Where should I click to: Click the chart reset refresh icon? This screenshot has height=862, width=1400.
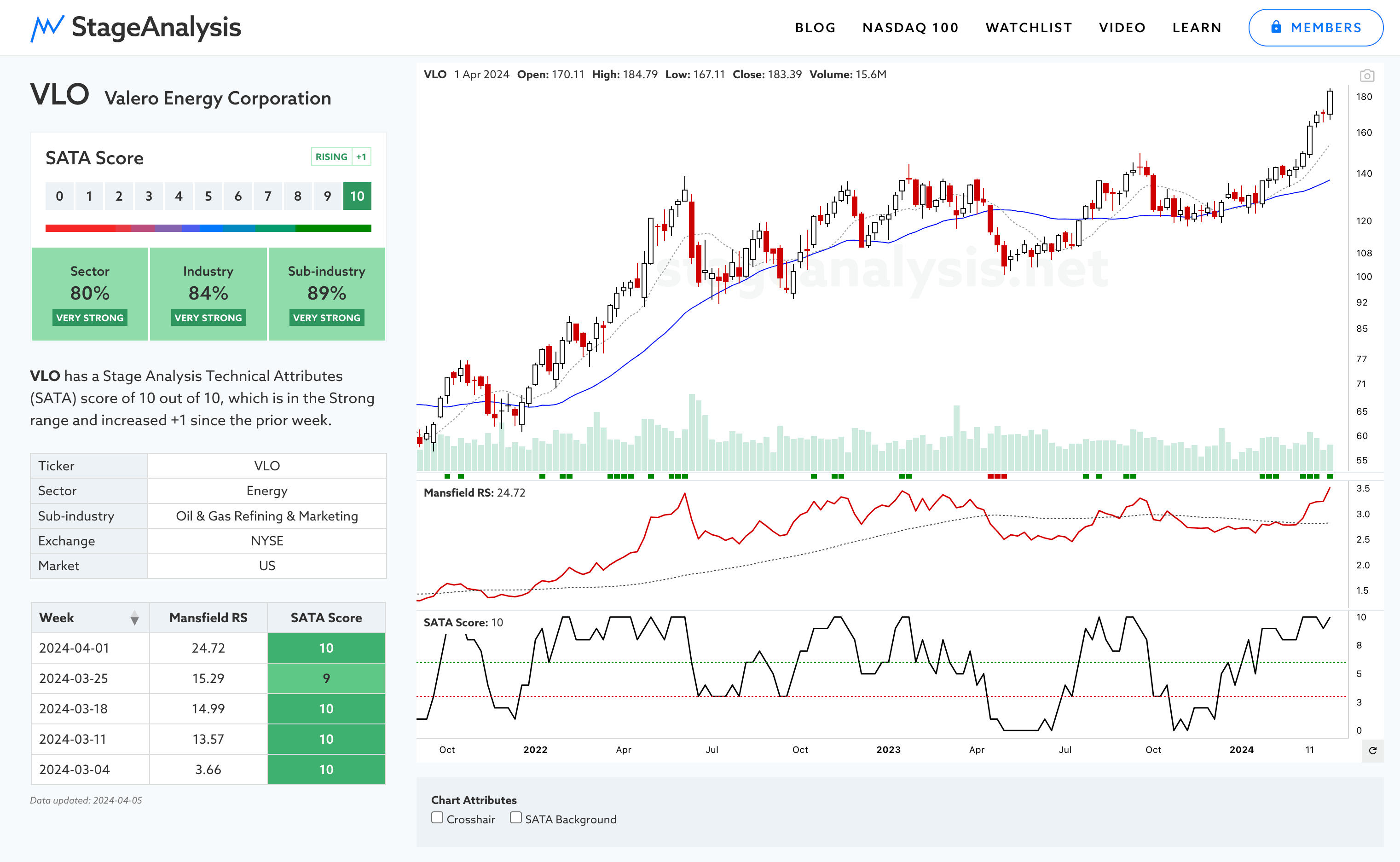pos(1373,750)
